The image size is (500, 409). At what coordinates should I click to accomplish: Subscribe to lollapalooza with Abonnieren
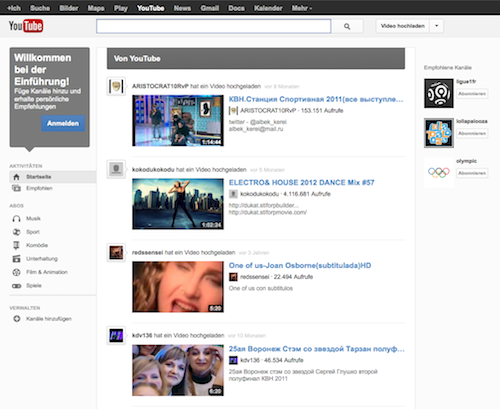(x=472, y=133)
